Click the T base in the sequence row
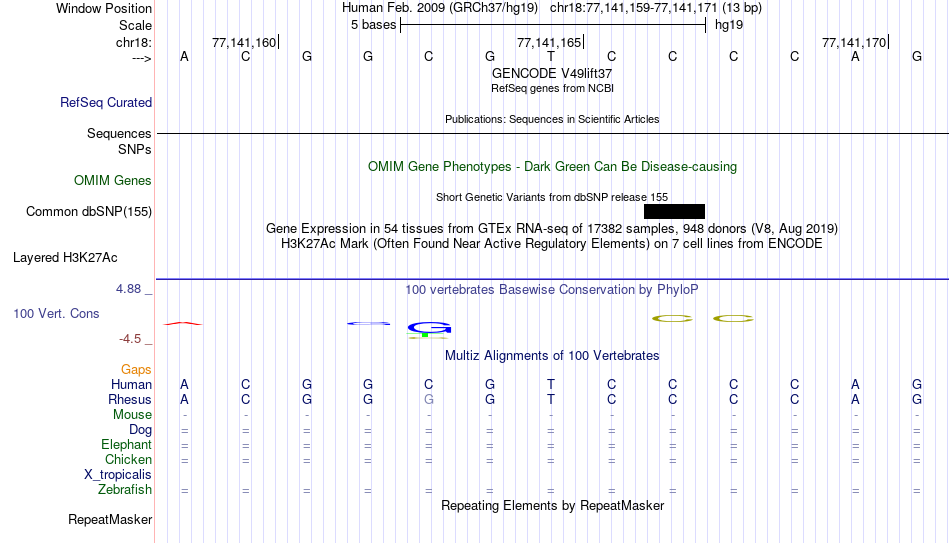 (551, 56)
